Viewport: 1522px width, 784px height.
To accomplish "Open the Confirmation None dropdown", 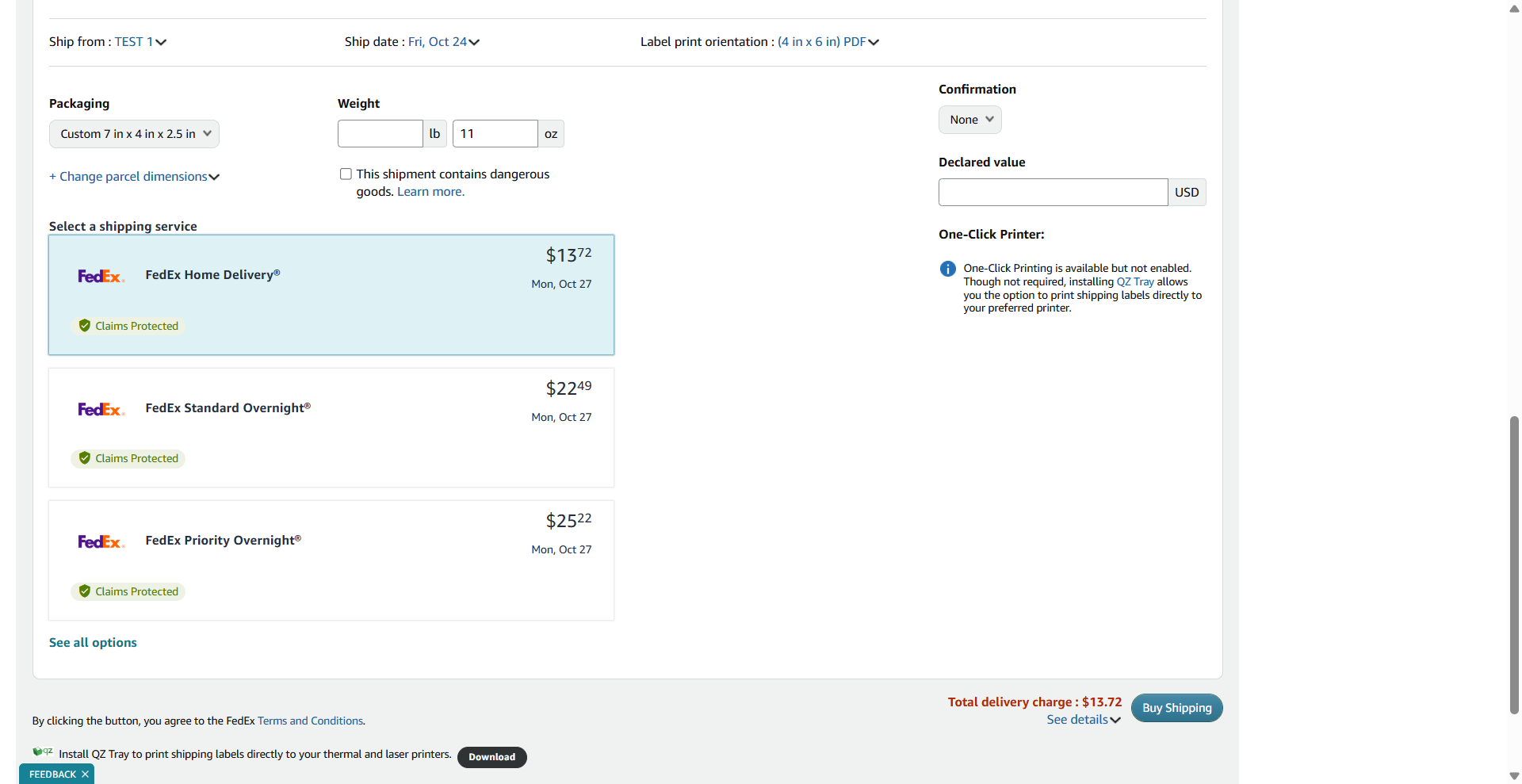I will pyautogui.click(x=970, y=120).
